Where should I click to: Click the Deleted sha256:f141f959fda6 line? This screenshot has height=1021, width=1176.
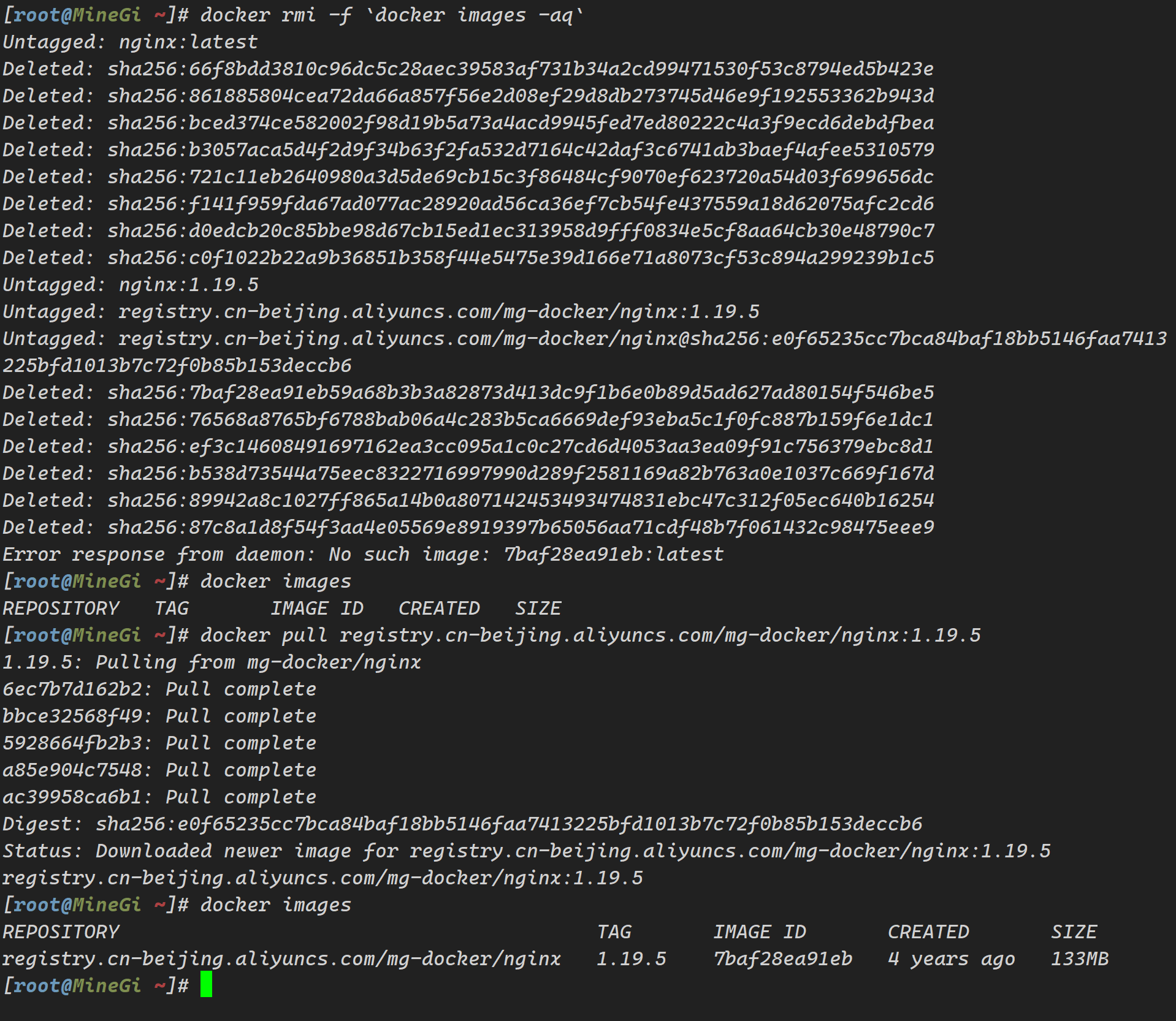tap(468, 203)
